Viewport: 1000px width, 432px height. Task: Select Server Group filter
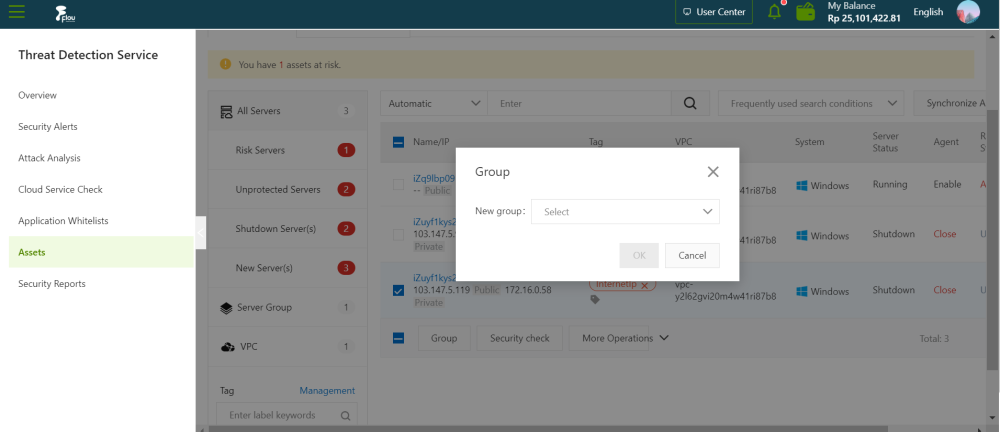(288, 308)
